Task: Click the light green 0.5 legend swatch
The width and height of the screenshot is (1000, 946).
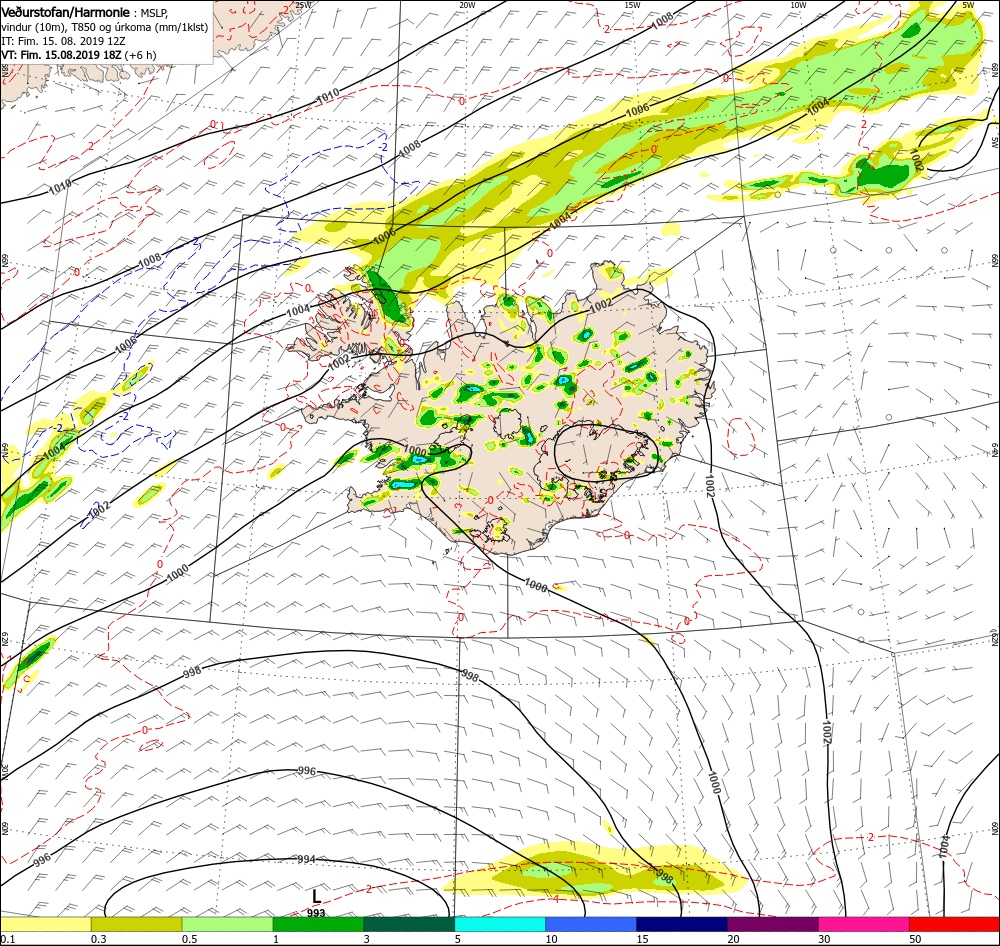Action: click(x=227, y=924)
